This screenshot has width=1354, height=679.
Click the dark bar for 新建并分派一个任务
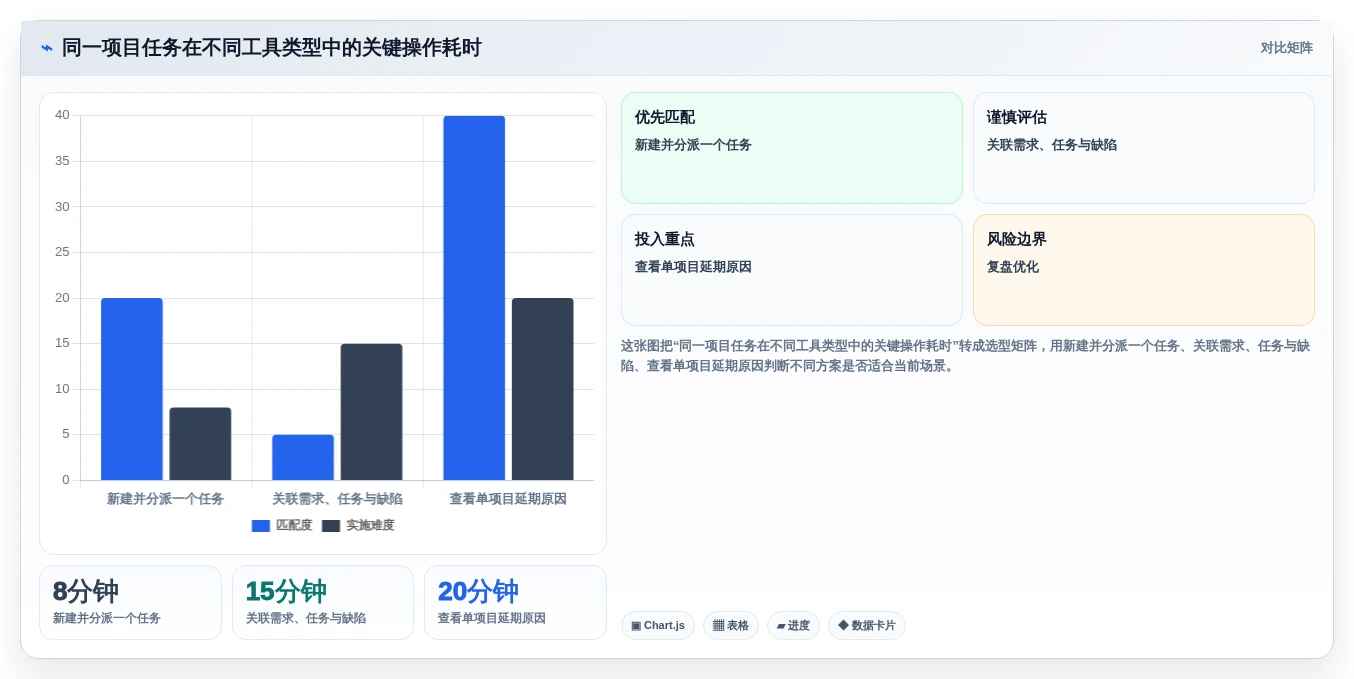200,444
